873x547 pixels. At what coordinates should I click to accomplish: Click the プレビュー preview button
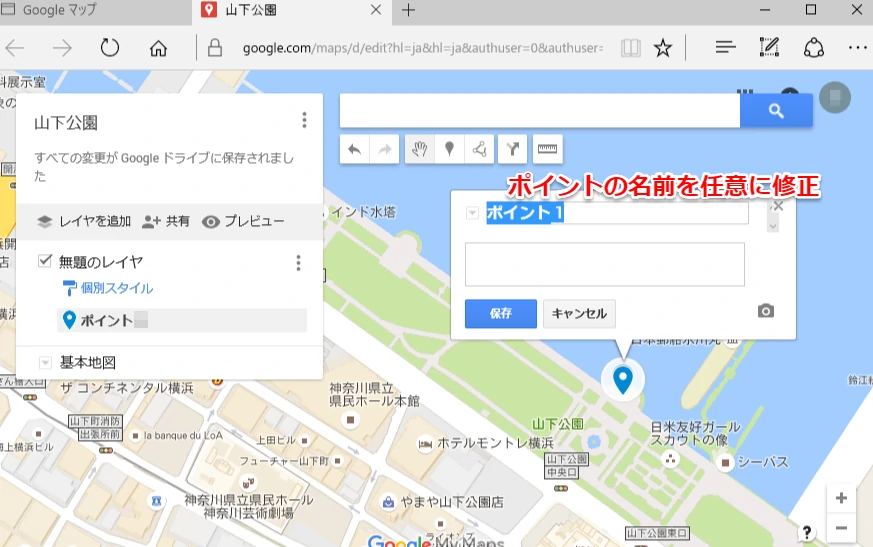pos(243,222)
